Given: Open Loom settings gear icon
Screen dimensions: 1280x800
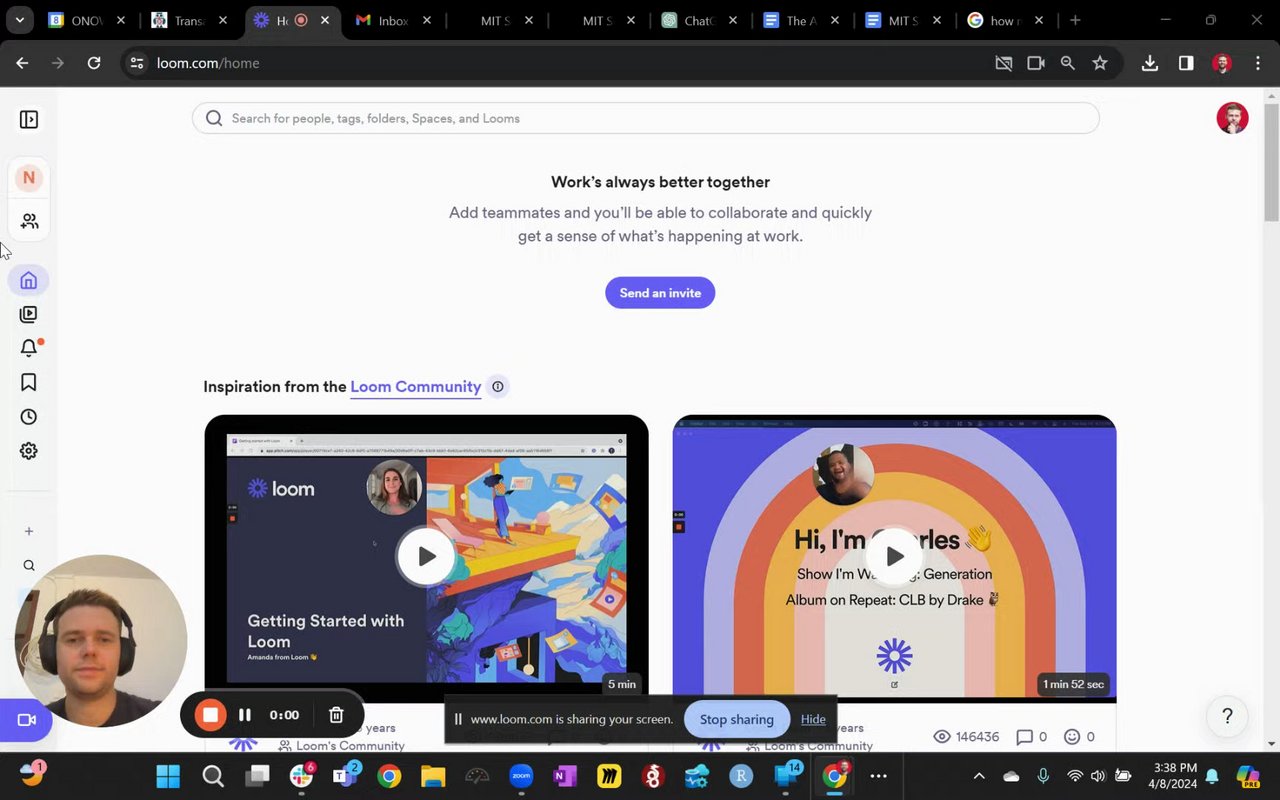Looking at the screenshot, I should click(28, 451).
